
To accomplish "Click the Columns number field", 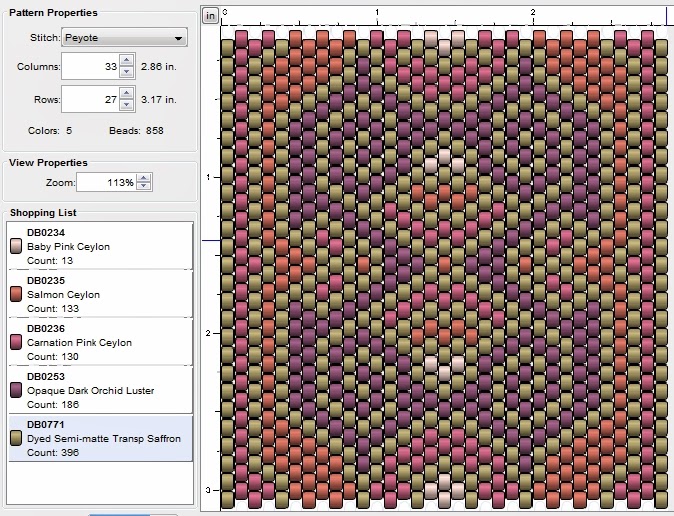I will [91, 66].
